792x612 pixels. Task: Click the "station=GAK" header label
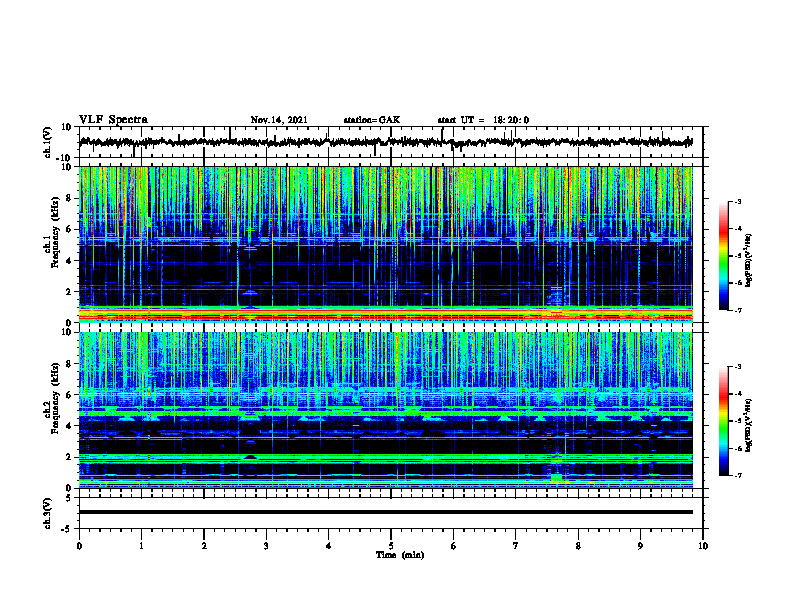click(x=372, y=120)
